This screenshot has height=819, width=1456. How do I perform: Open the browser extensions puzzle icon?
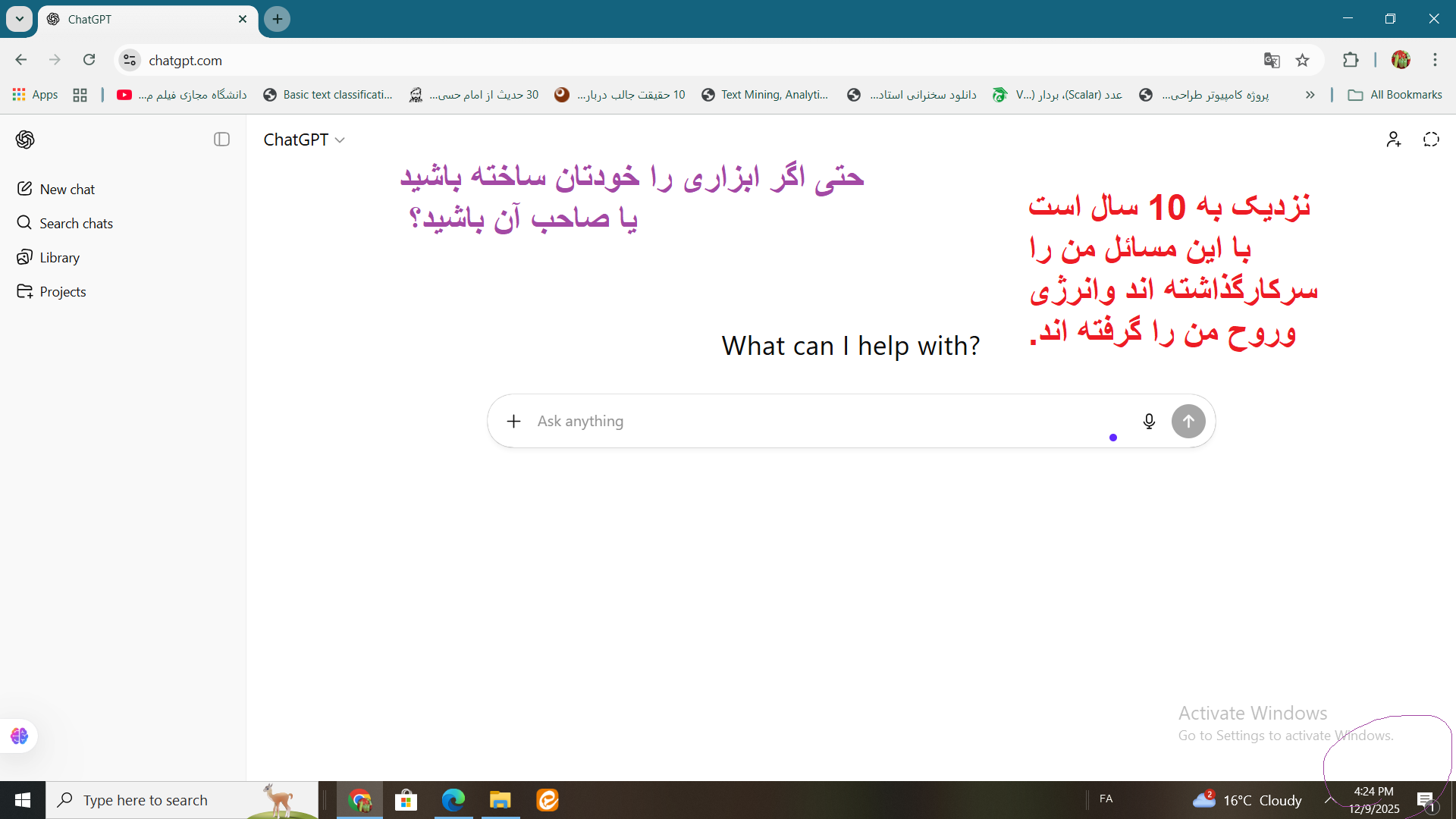pyautogui.click(x=1351, y=60)
